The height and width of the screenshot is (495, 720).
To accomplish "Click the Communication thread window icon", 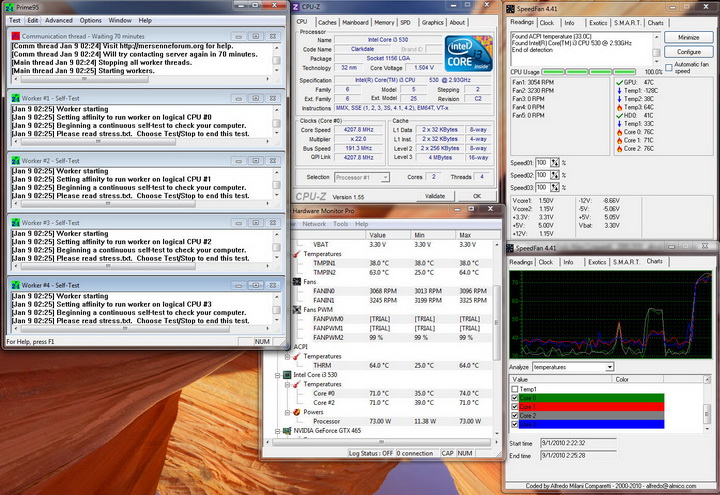I will pos(15,36).
